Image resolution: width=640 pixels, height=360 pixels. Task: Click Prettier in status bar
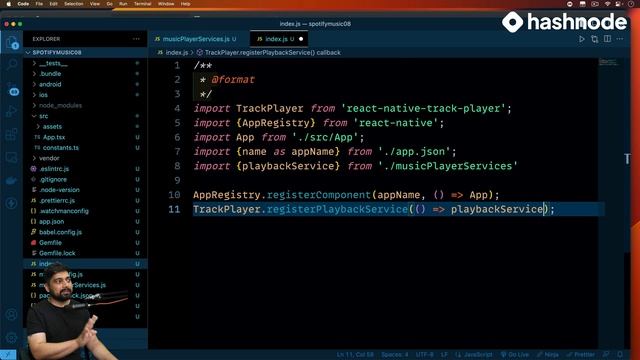tap(582, 354)
